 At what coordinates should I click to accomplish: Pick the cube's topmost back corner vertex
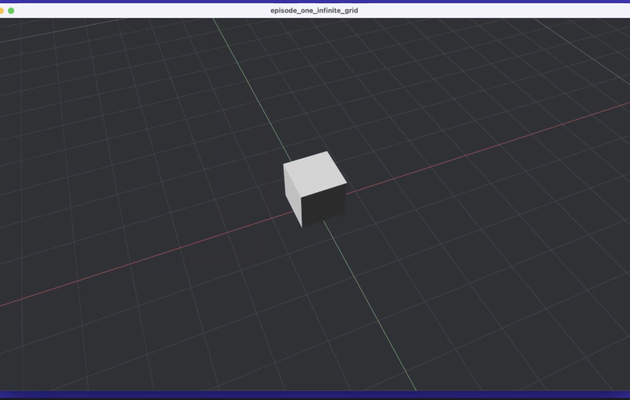point(327,151)
